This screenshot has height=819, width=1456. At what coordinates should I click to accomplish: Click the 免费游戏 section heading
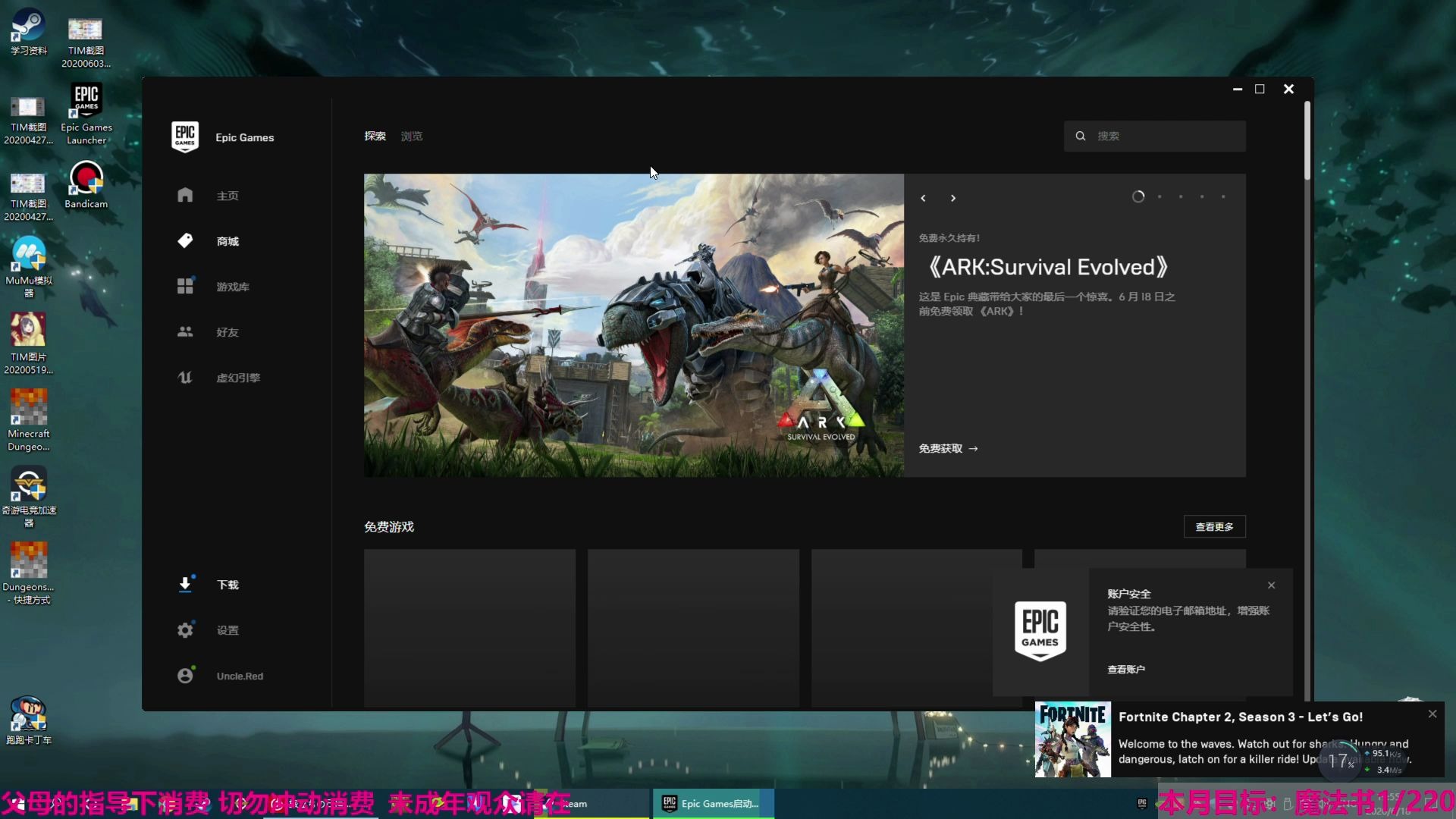pyautogui.click(x=389, y=527)
